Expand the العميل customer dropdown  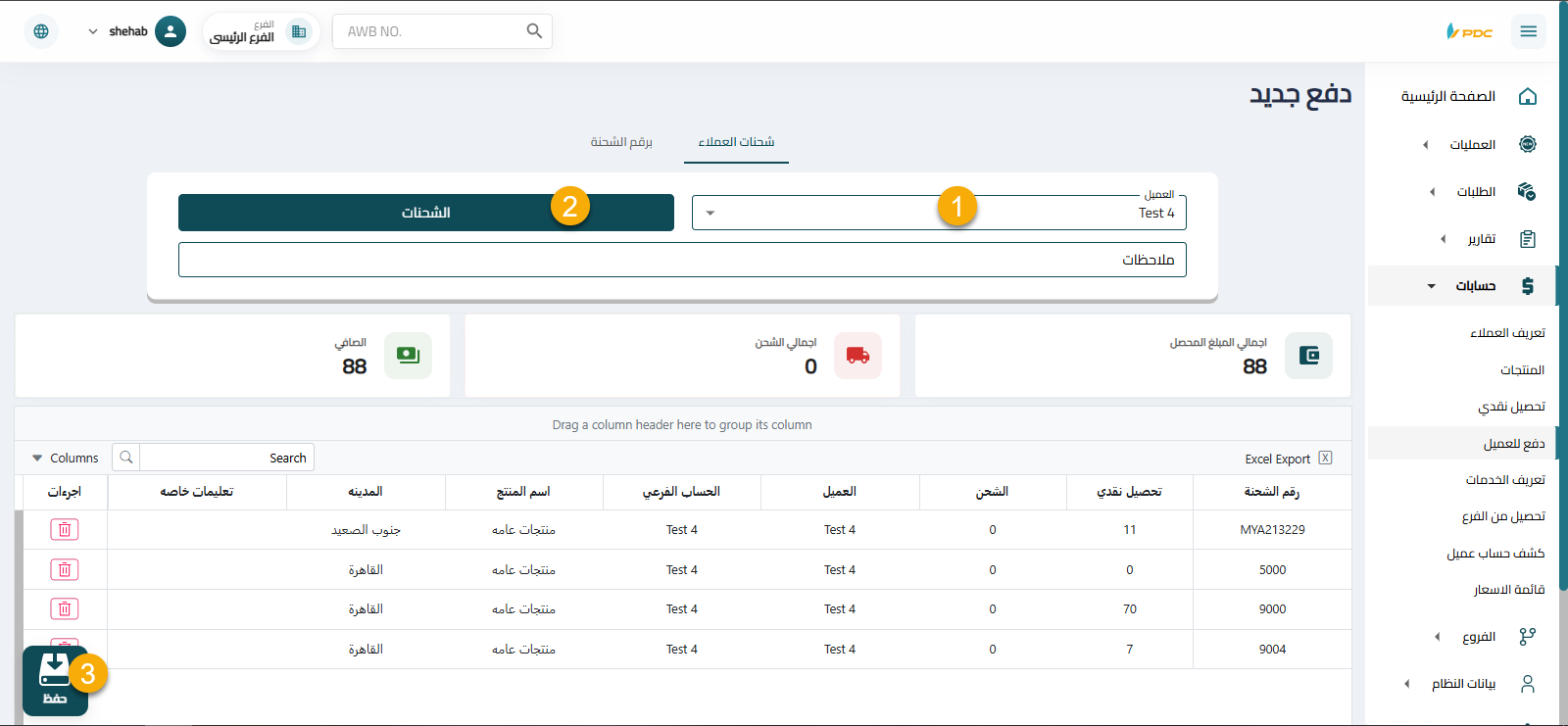pyautogui.click(x=710, y=213)
